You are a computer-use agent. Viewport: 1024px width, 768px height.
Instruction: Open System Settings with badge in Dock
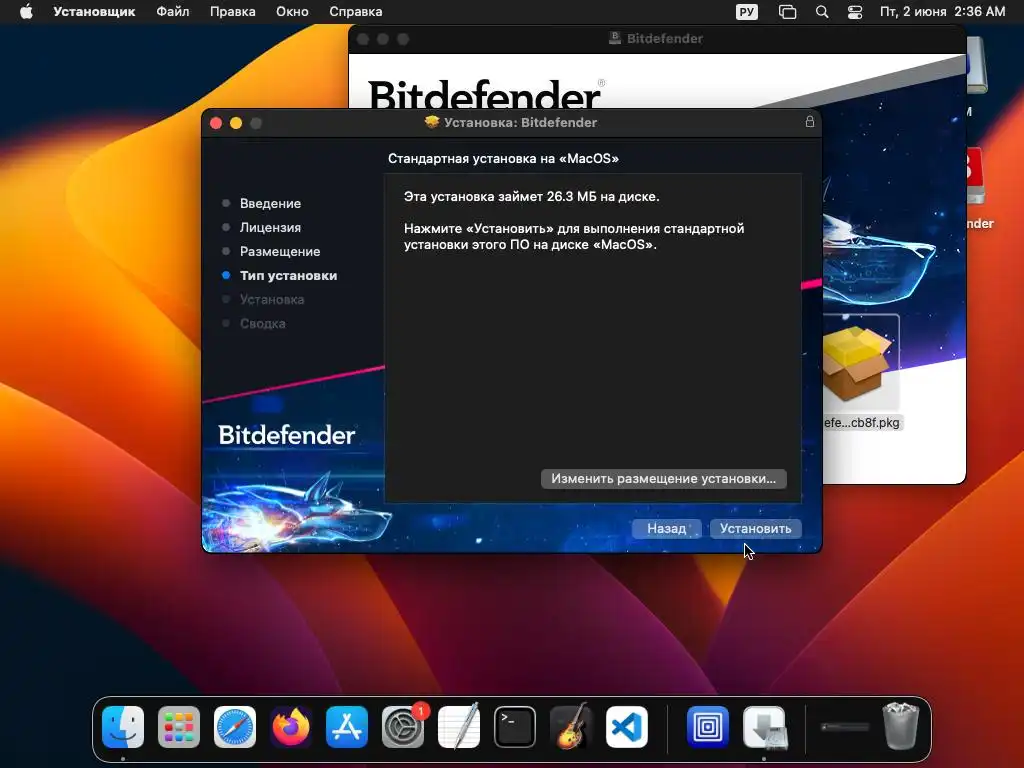click(x=404, y=727)
